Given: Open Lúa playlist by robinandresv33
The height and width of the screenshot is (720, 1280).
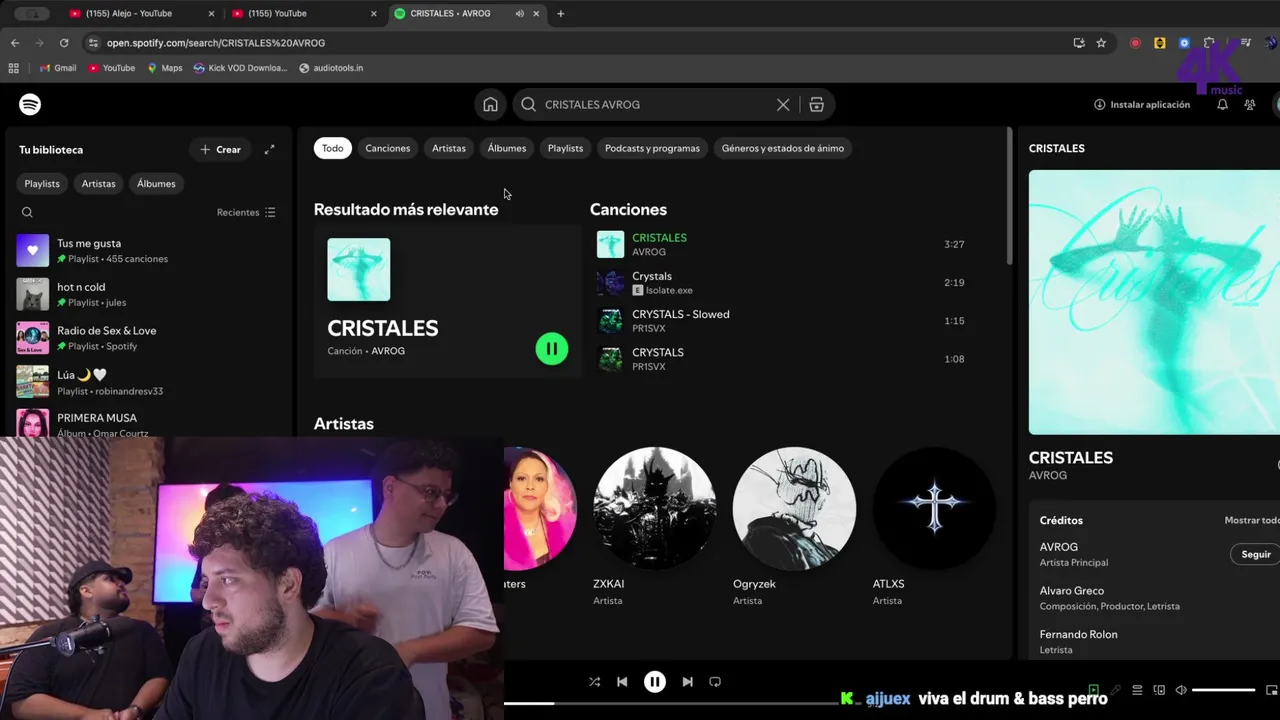Looking at the screenshot, I should tap(147, 382).
